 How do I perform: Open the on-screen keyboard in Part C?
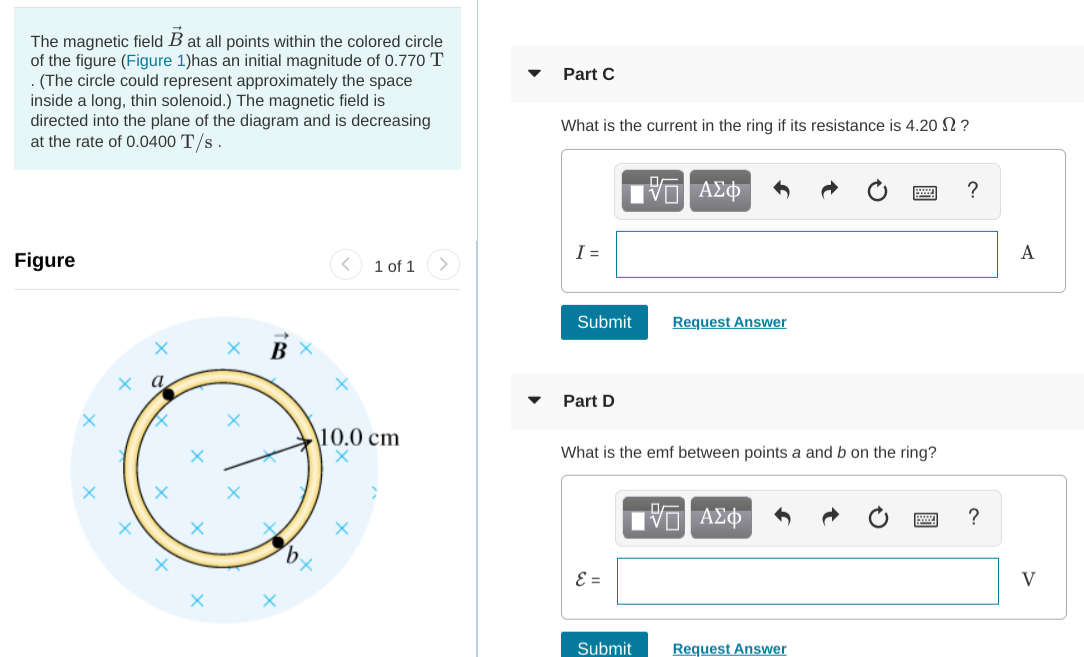[x=925, y=191]
